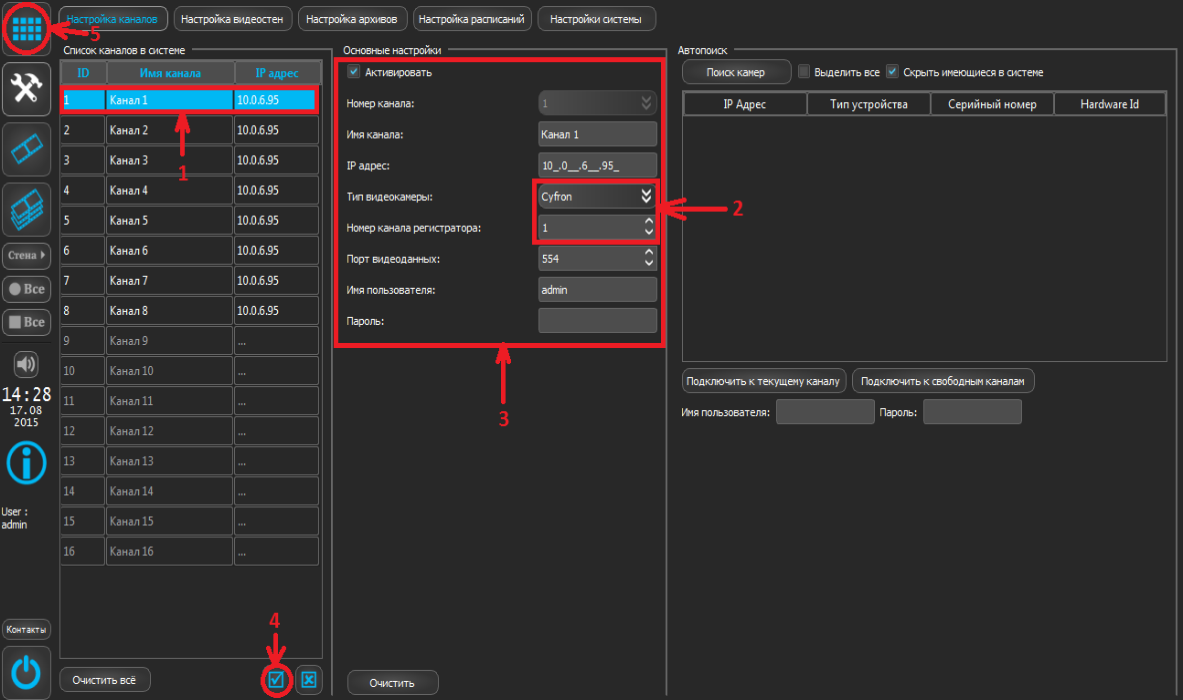1183x700 pixels.
Task: Toggle the Активировать checkbox
Action: click(x=354, y=73)
